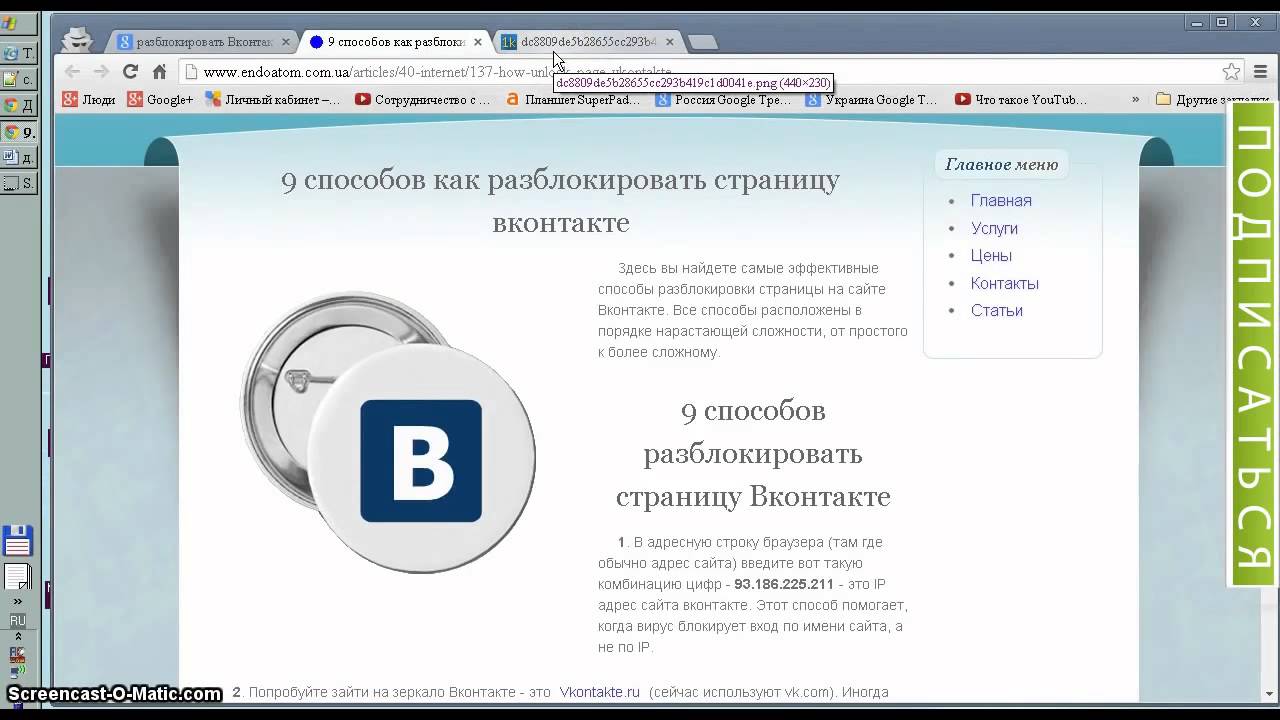
Task: Open the Chrome taskbar item labeled 9.
Action: pyautogui.click(x=19, y=132)
